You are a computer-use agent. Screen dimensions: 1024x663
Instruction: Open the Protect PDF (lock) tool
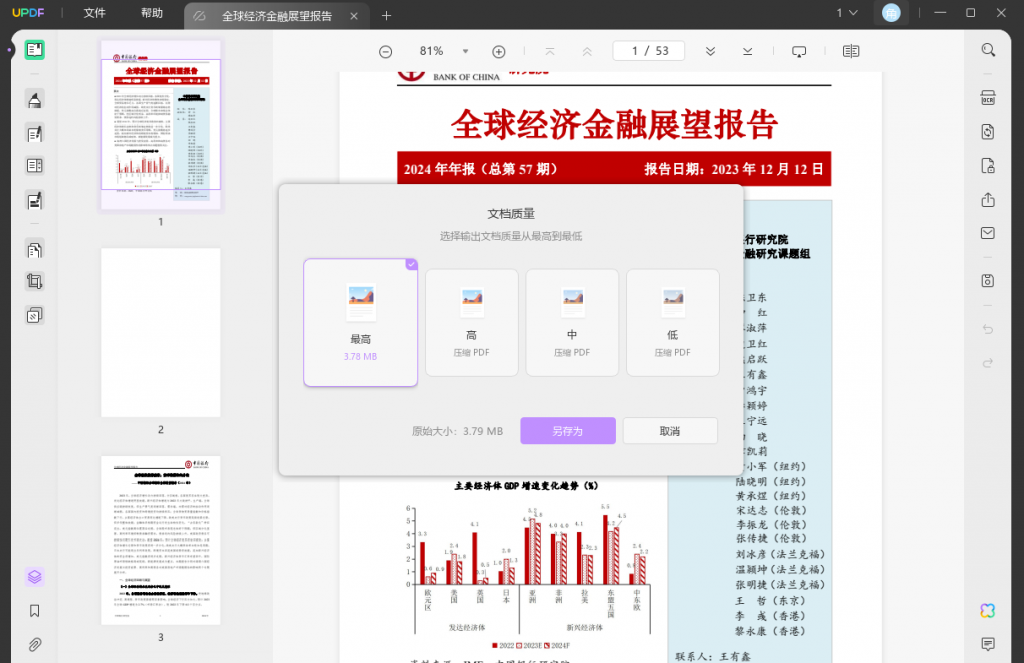(987, 165)
